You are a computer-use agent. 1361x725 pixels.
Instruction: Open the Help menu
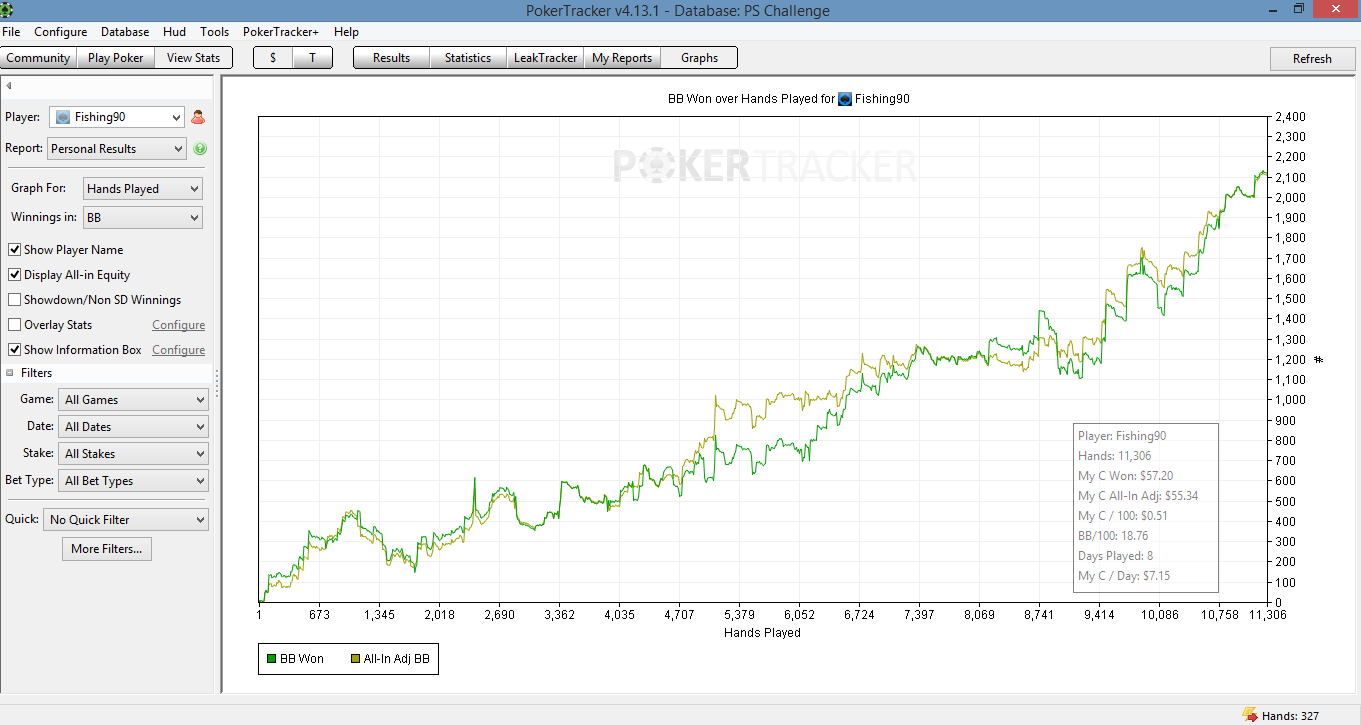(x=346, y=32)
